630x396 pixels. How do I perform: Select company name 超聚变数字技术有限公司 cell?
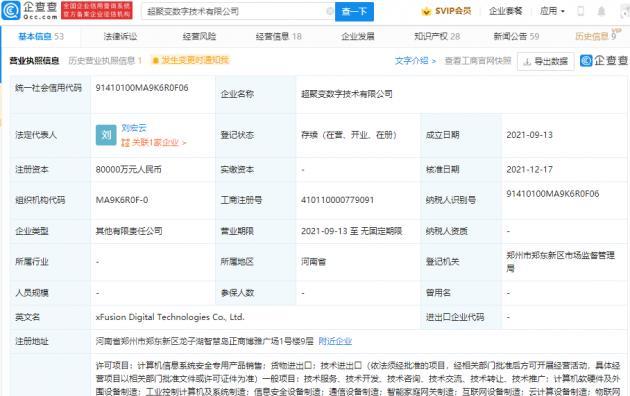[347, 94]
